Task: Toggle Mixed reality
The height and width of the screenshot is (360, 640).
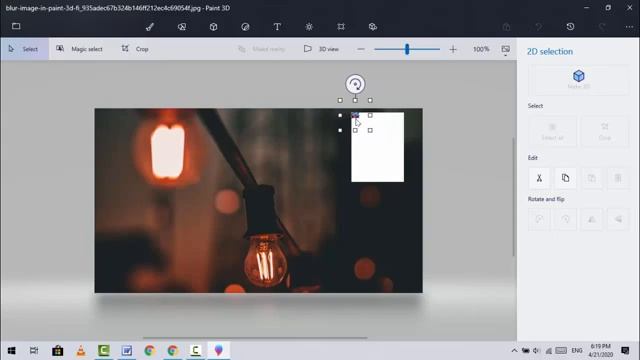Action: point(262,49)
